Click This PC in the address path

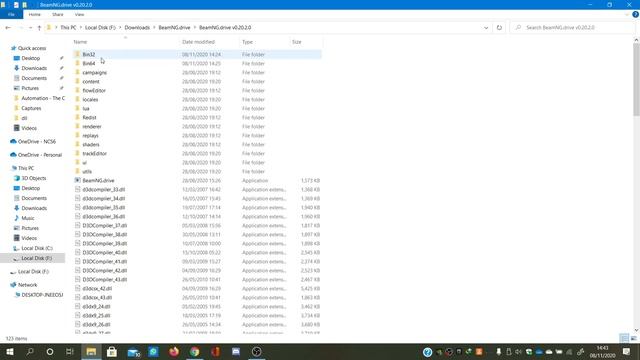pos(68,27)
